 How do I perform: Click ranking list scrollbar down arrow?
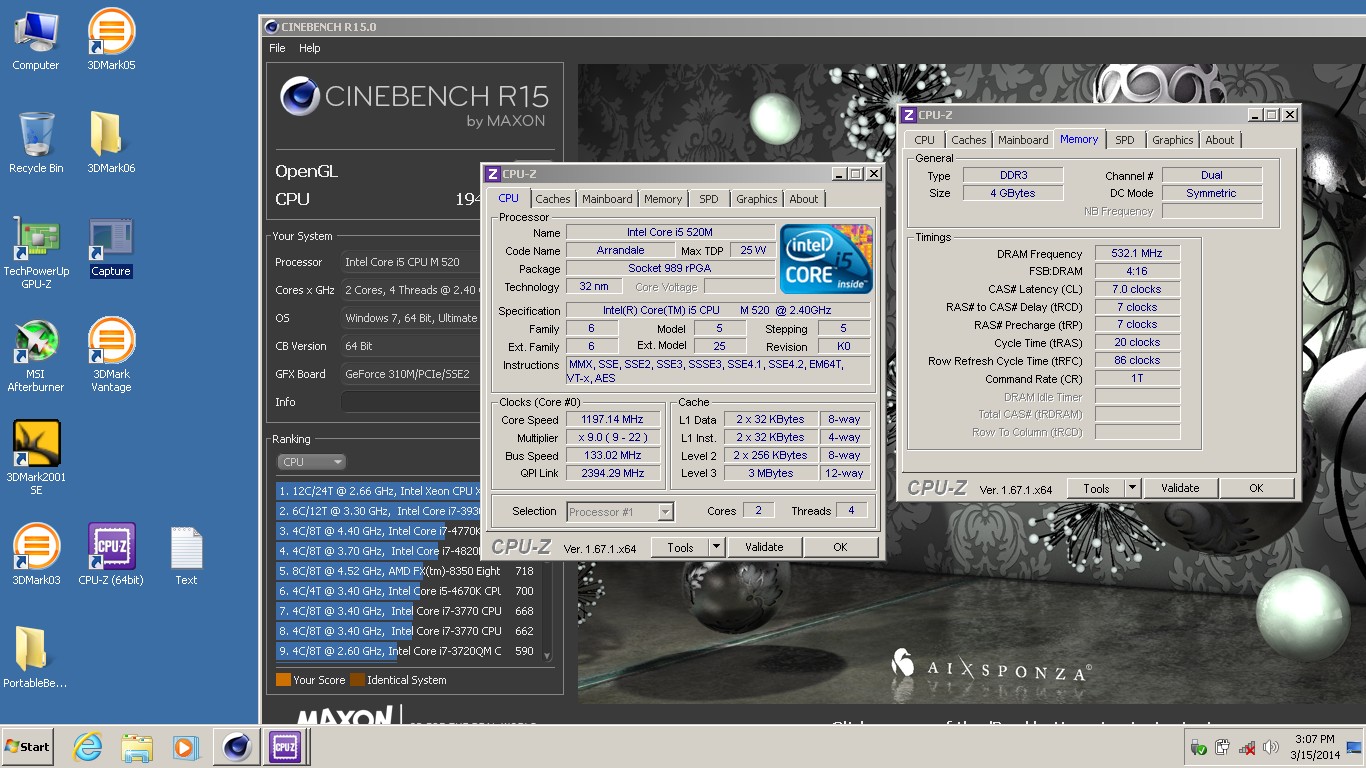pos(546,655)
